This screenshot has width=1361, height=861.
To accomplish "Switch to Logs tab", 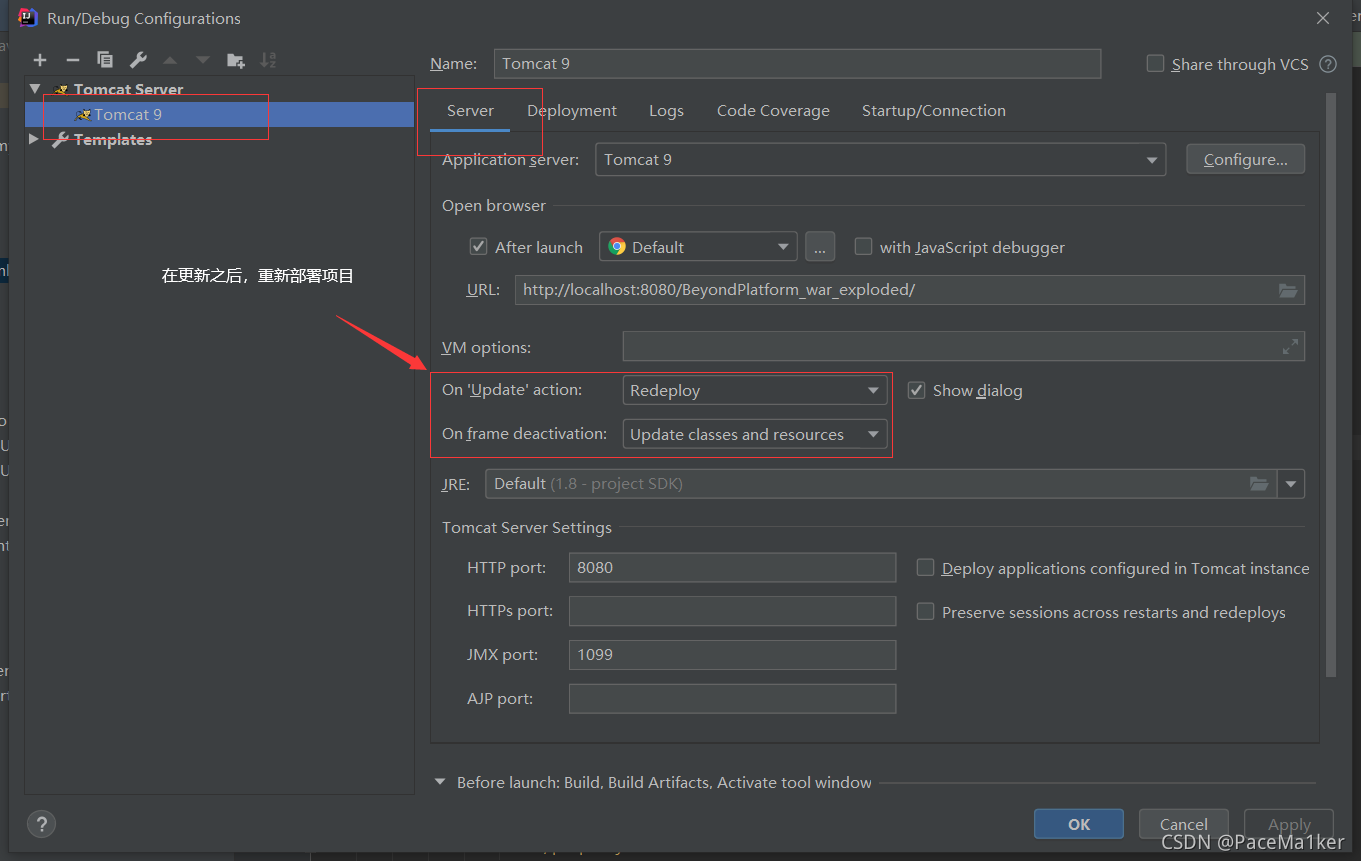I will click(666, 111).
